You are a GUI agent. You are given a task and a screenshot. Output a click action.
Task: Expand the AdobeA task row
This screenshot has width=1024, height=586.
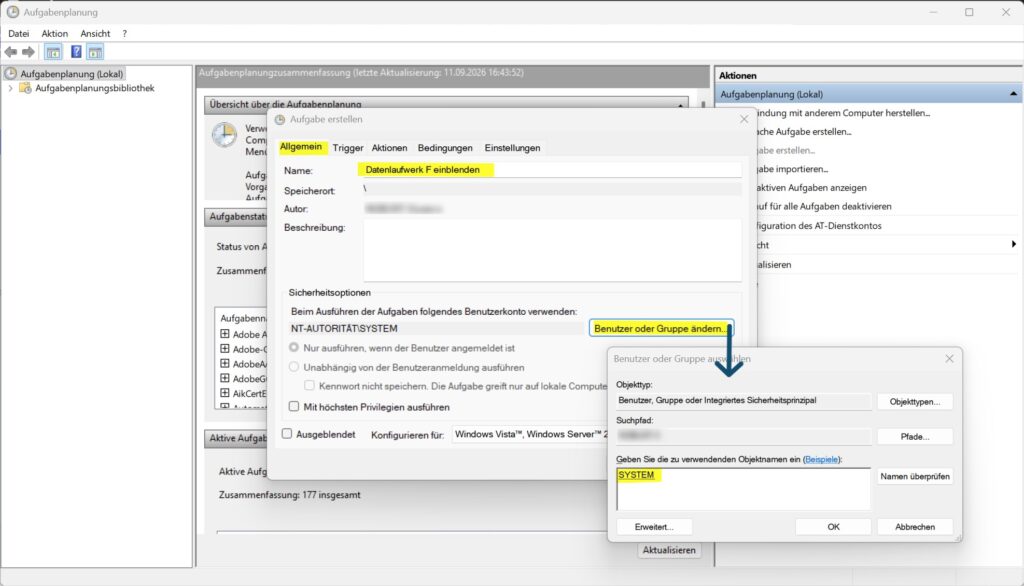coord(225,364)
